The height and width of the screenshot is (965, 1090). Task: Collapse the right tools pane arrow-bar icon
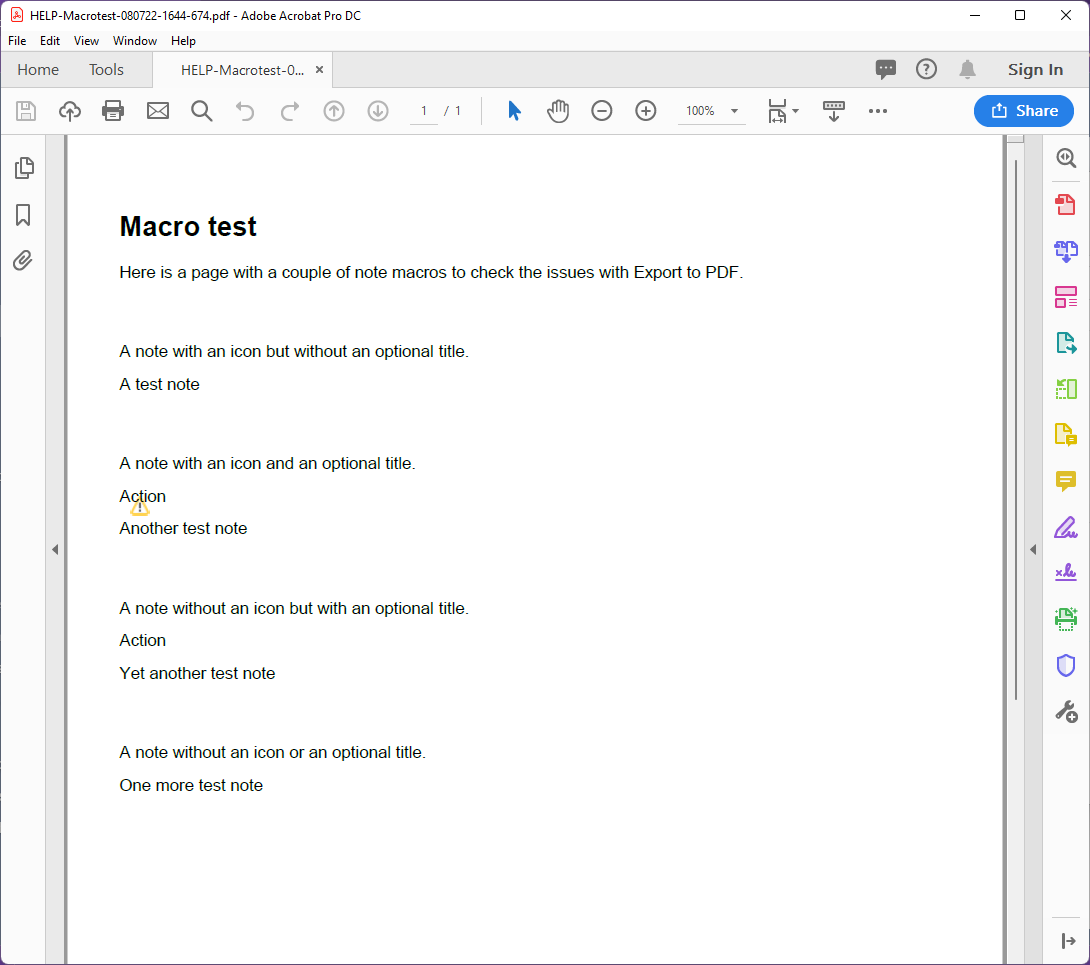(1068, 941)
